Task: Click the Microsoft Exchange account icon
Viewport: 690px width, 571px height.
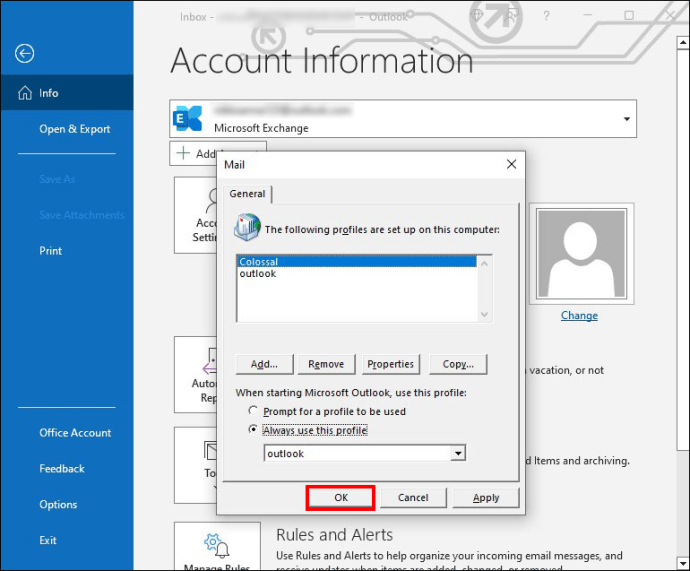Action: [x=187, y=119]
